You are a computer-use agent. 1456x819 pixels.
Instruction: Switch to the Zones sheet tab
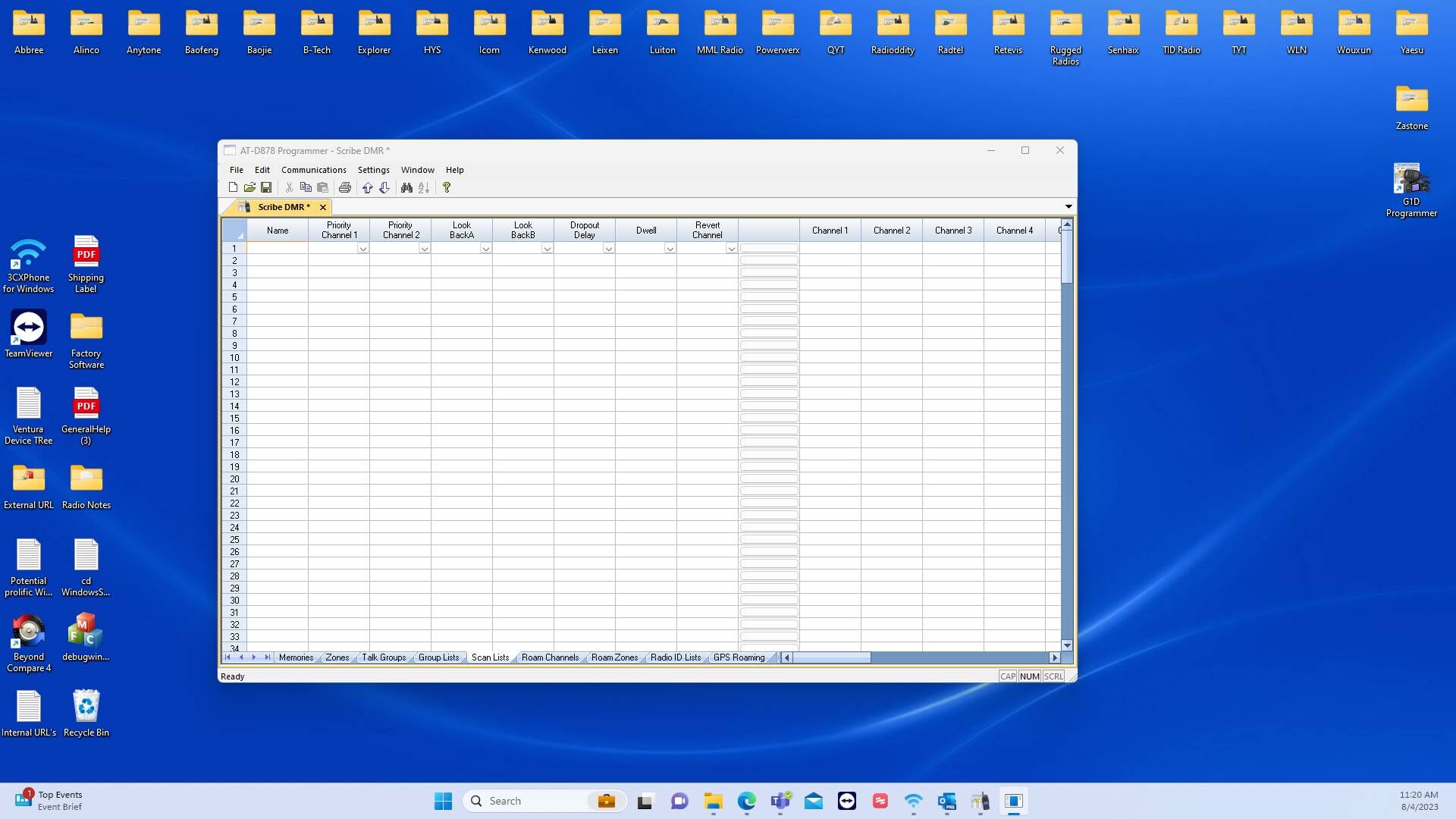point(337,657)
